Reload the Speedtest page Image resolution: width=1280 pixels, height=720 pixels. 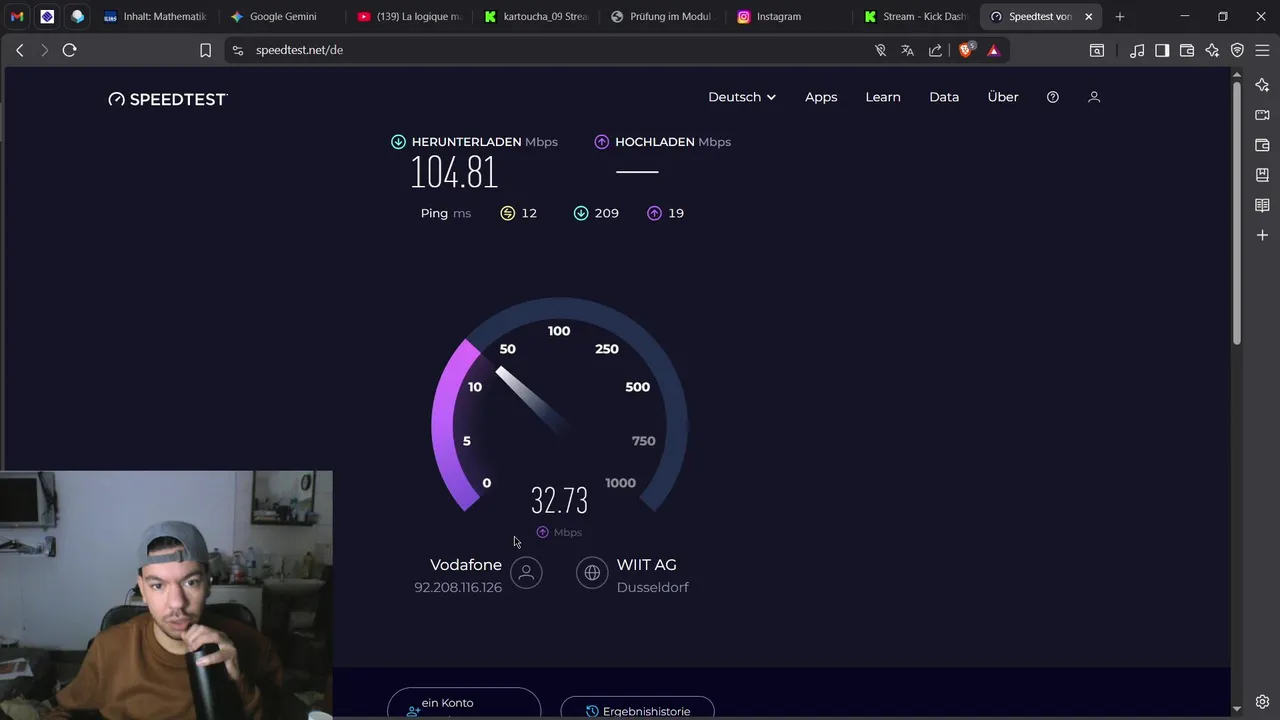coord(70,50)
